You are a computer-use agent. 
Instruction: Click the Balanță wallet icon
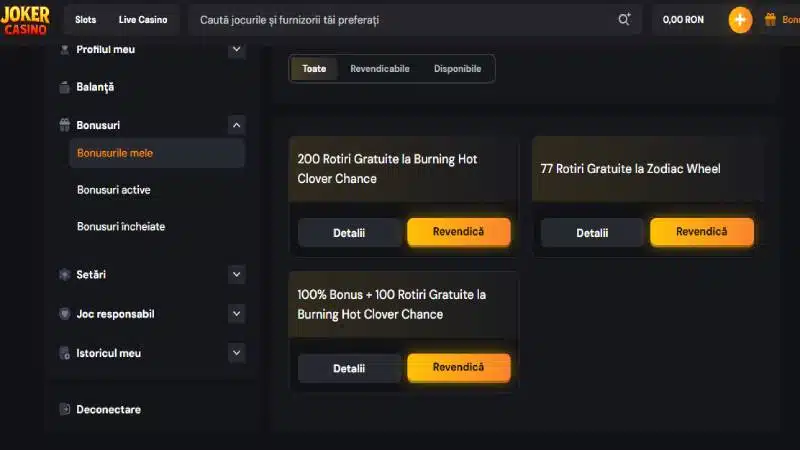65,87
